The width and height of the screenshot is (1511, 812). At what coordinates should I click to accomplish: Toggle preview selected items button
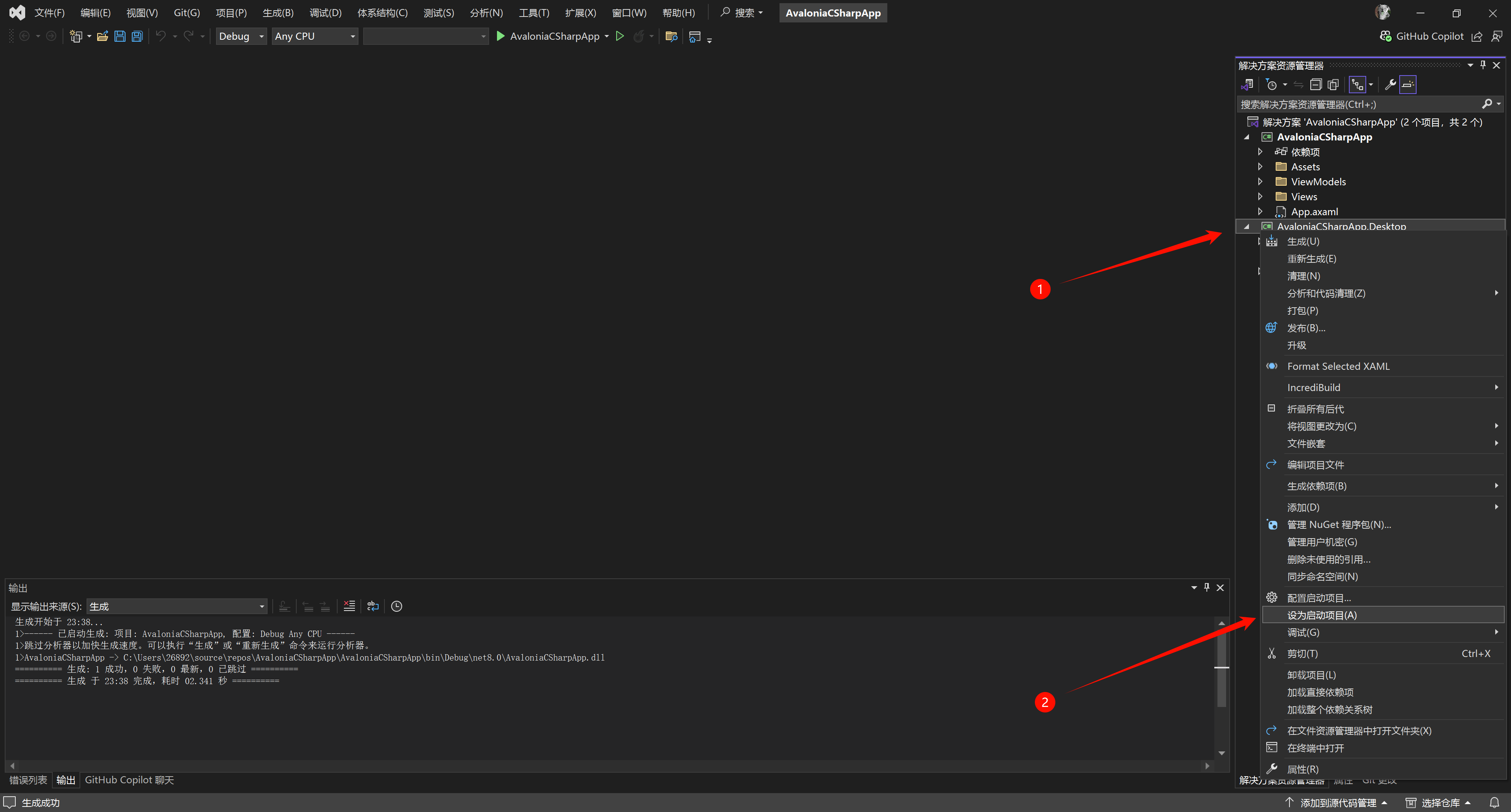click(x=1408, y=85)
